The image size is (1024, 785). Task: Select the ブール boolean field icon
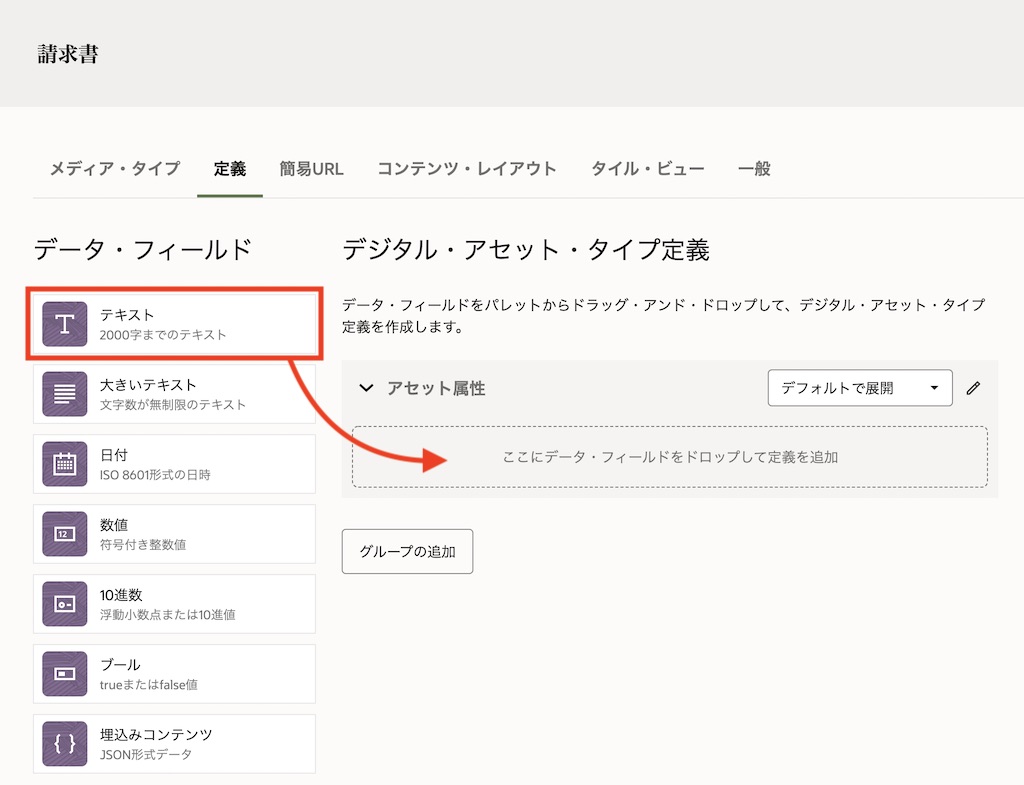pos(65,674)
